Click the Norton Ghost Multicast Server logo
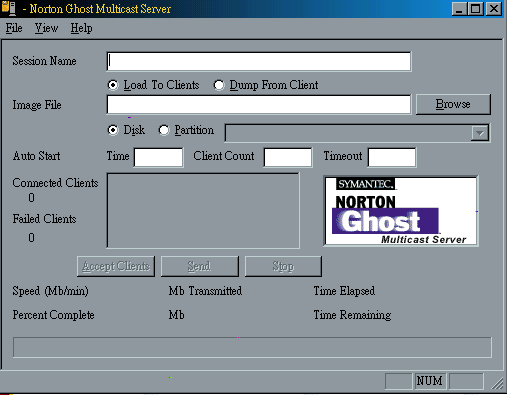This screenshot has height=395, width=507. coord(401,211)
